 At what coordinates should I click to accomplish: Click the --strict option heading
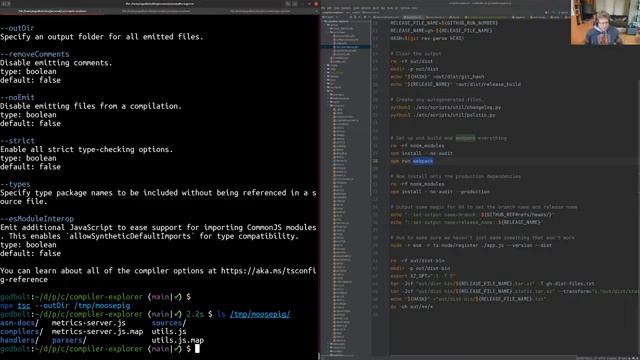[x=17, y=141]
